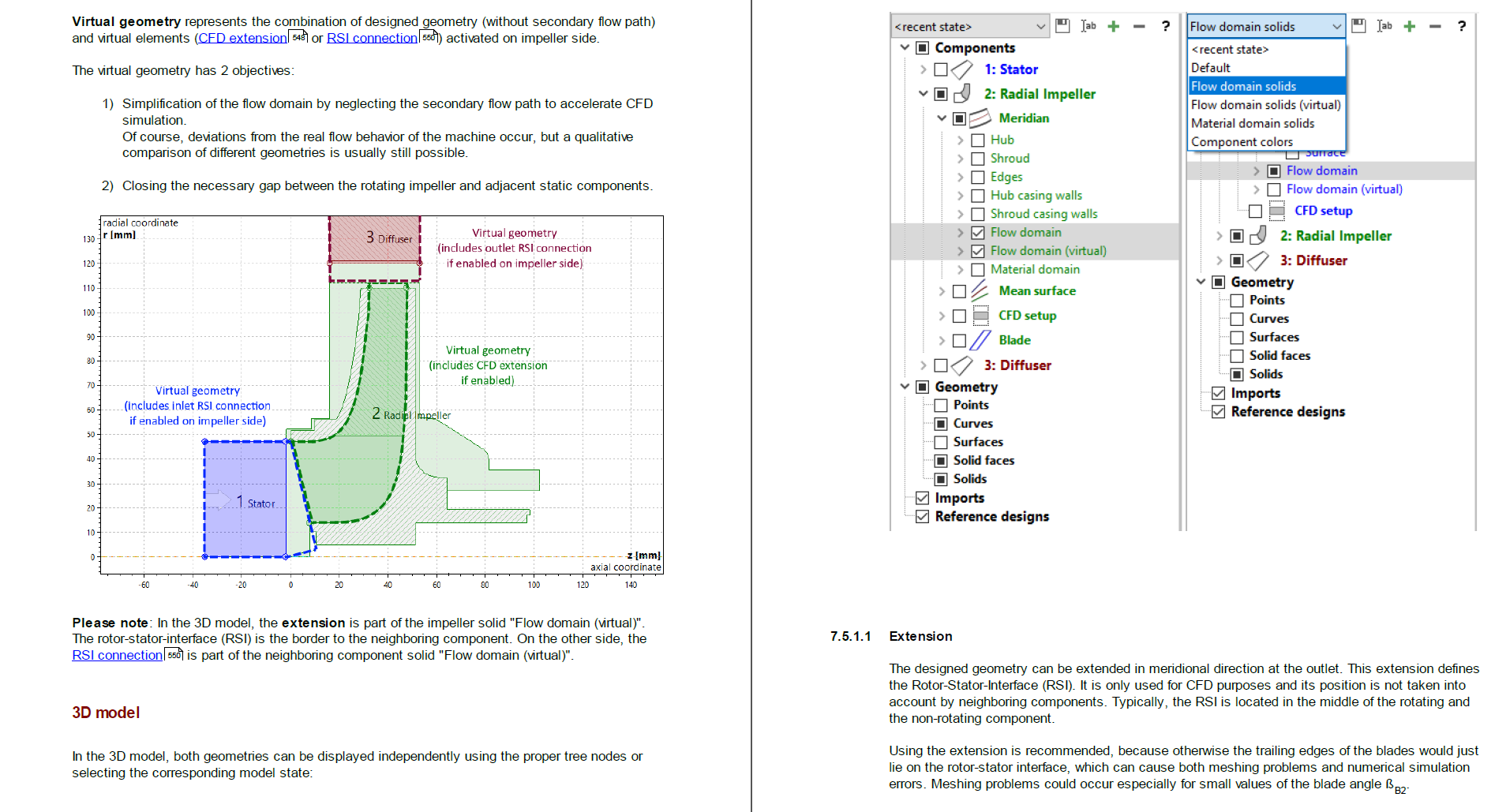The width and height of the screenshot is (1510, 812).
Task: Open the <recent state> dropdown
Action: 969,26
